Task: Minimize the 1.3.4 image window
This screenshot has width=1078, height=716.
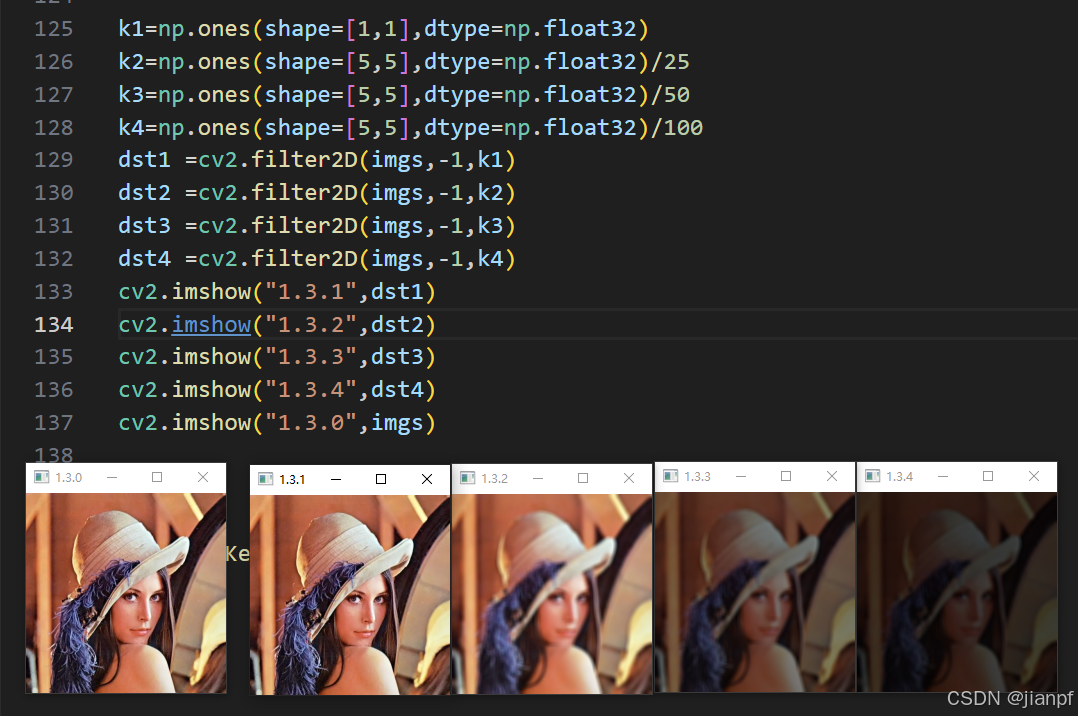Action: coord(943,476)
